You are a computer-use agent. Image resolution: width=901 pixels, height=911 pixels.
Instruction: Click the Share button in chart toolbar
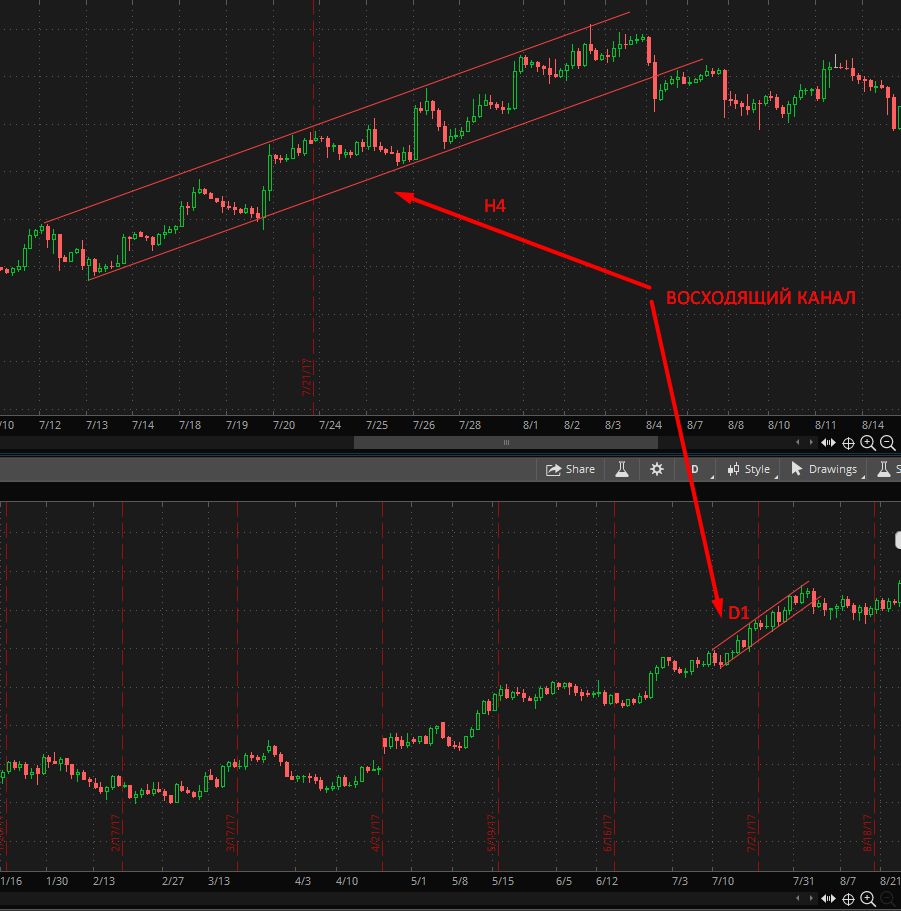pyautogui.click(x=570, y=469)
